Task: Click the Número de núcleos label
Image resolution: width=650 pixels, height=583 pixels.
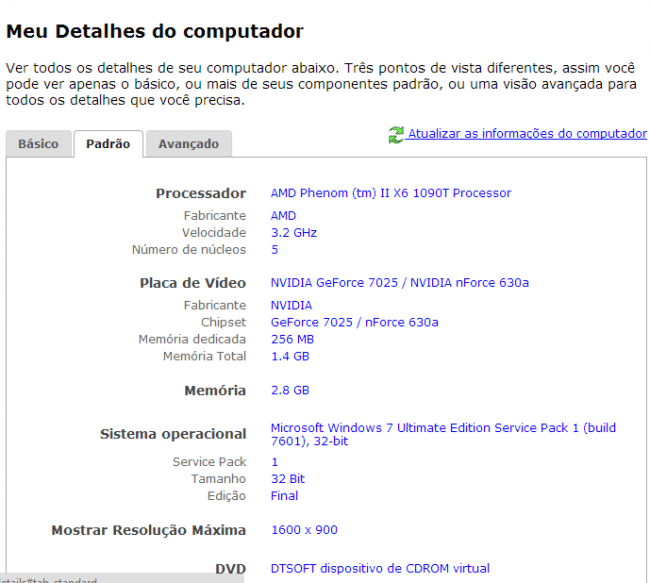Action: [189, 250]
